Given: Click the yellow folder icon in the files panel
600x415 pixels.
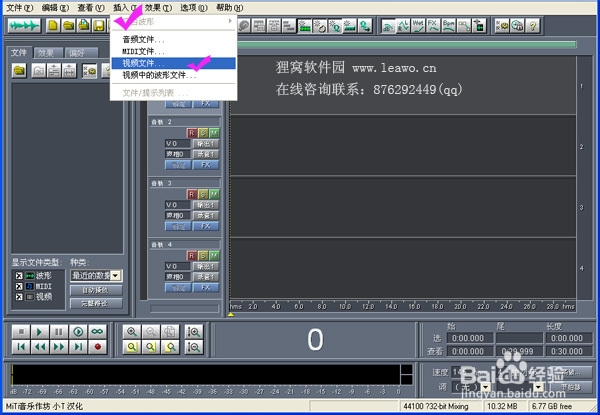Looking at the screenshot, I should pos(19,71).
